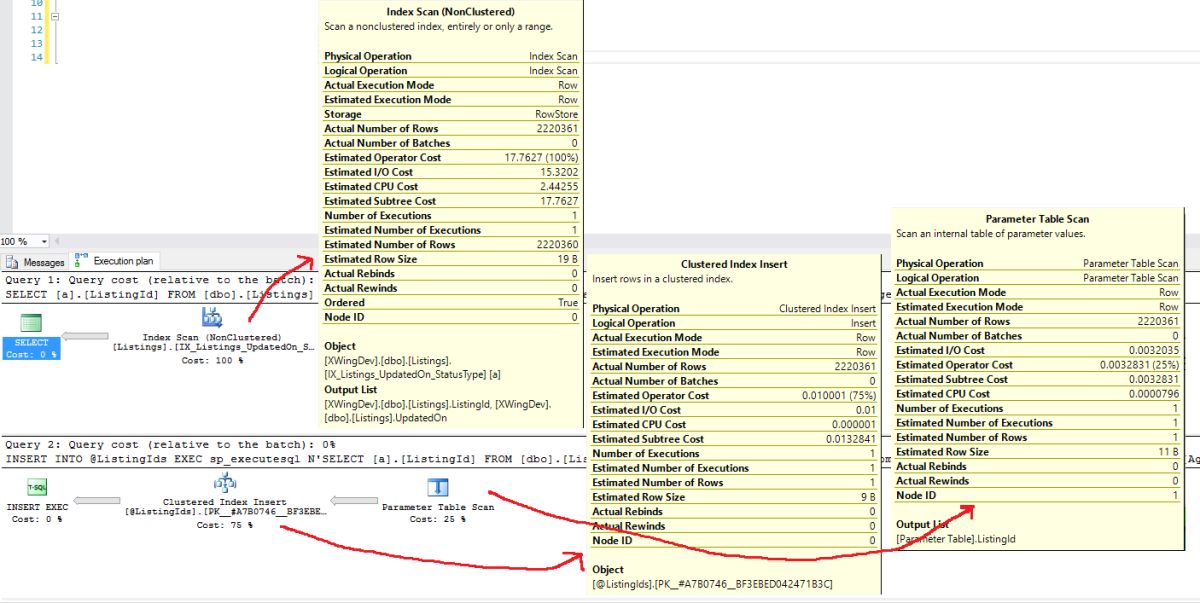Click the 'Estimated CPU Cost 0.0000796' row

(1038, 394)
